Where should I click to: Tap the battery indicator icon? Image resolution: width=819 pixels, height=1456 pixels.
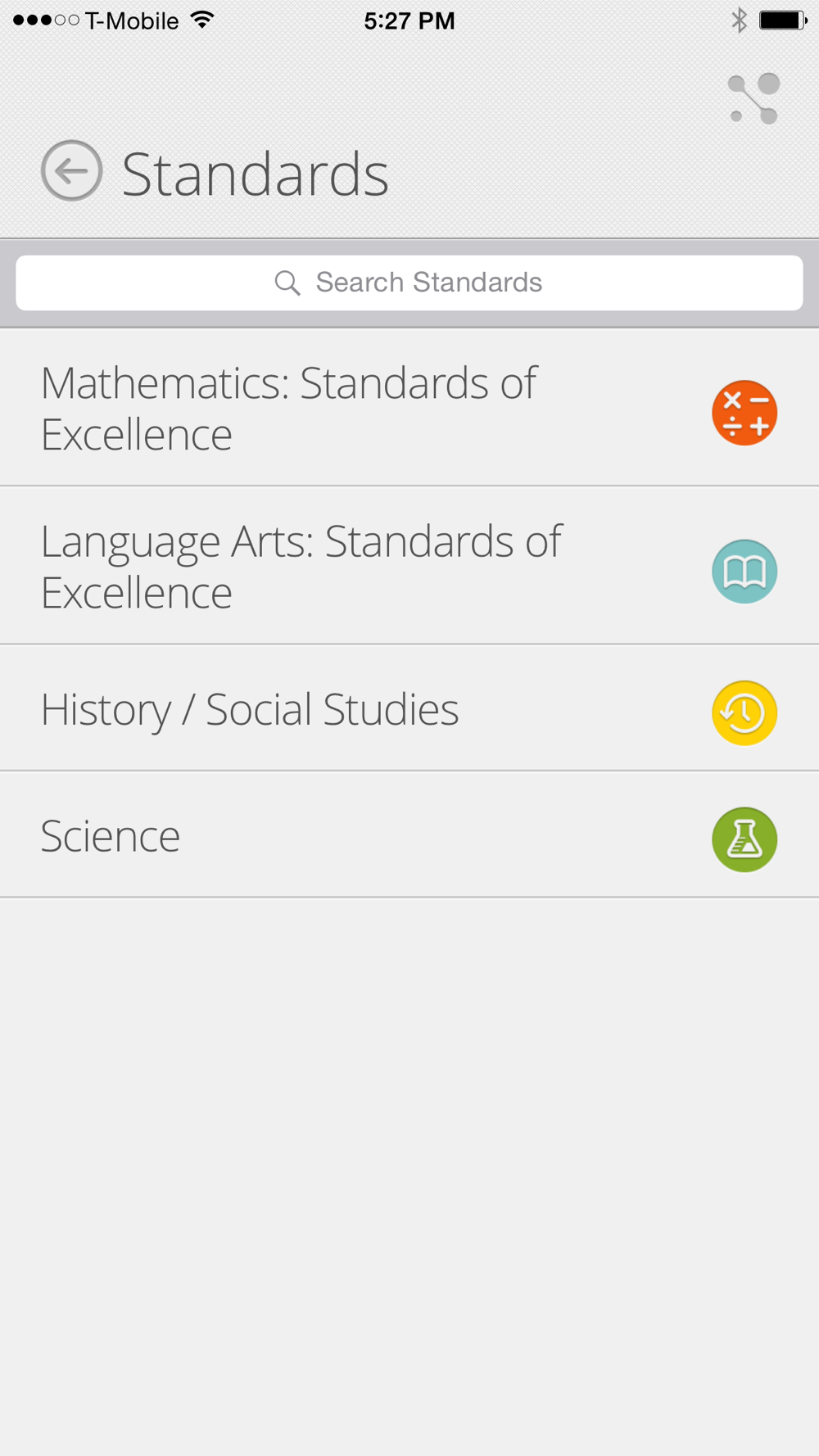[x=783, y=20]
